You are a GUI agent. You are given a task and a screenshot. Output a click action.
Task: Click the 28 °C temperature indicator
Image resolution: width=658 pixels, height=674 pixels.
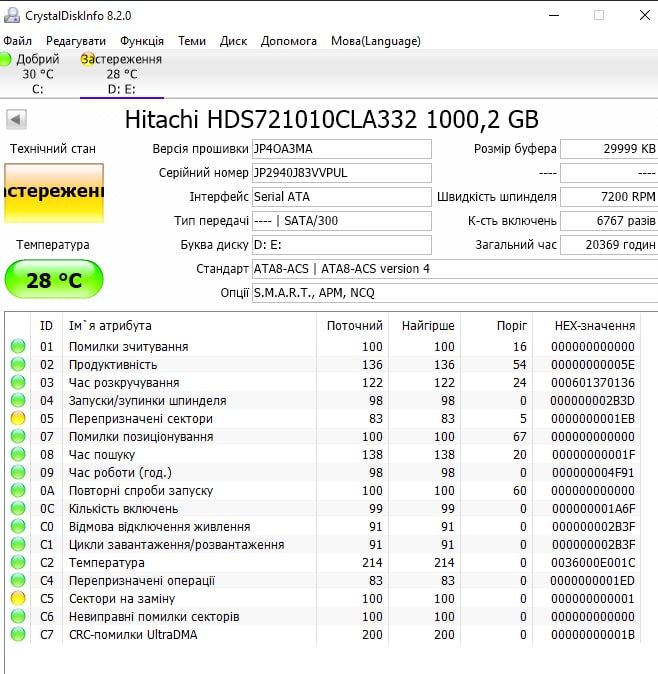(54, 279)
